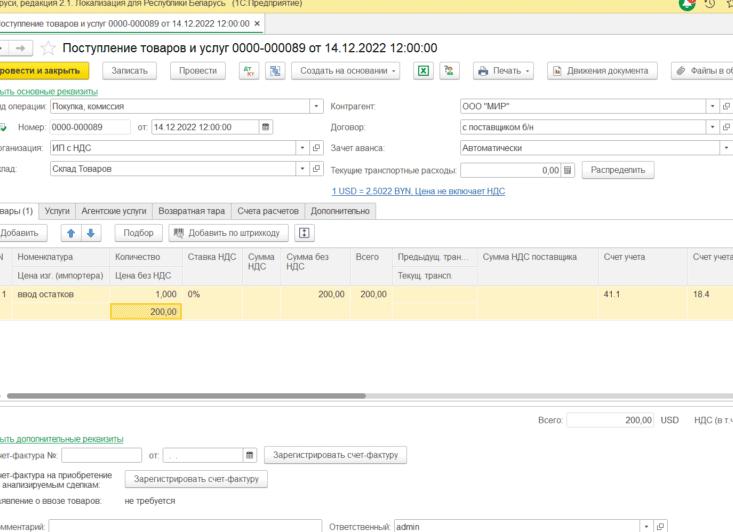Image resolution: width=733 pixels, height=532 pixels.
Task: Click the 0% Ставка НДС cell
Action: [x=212, y=295]
